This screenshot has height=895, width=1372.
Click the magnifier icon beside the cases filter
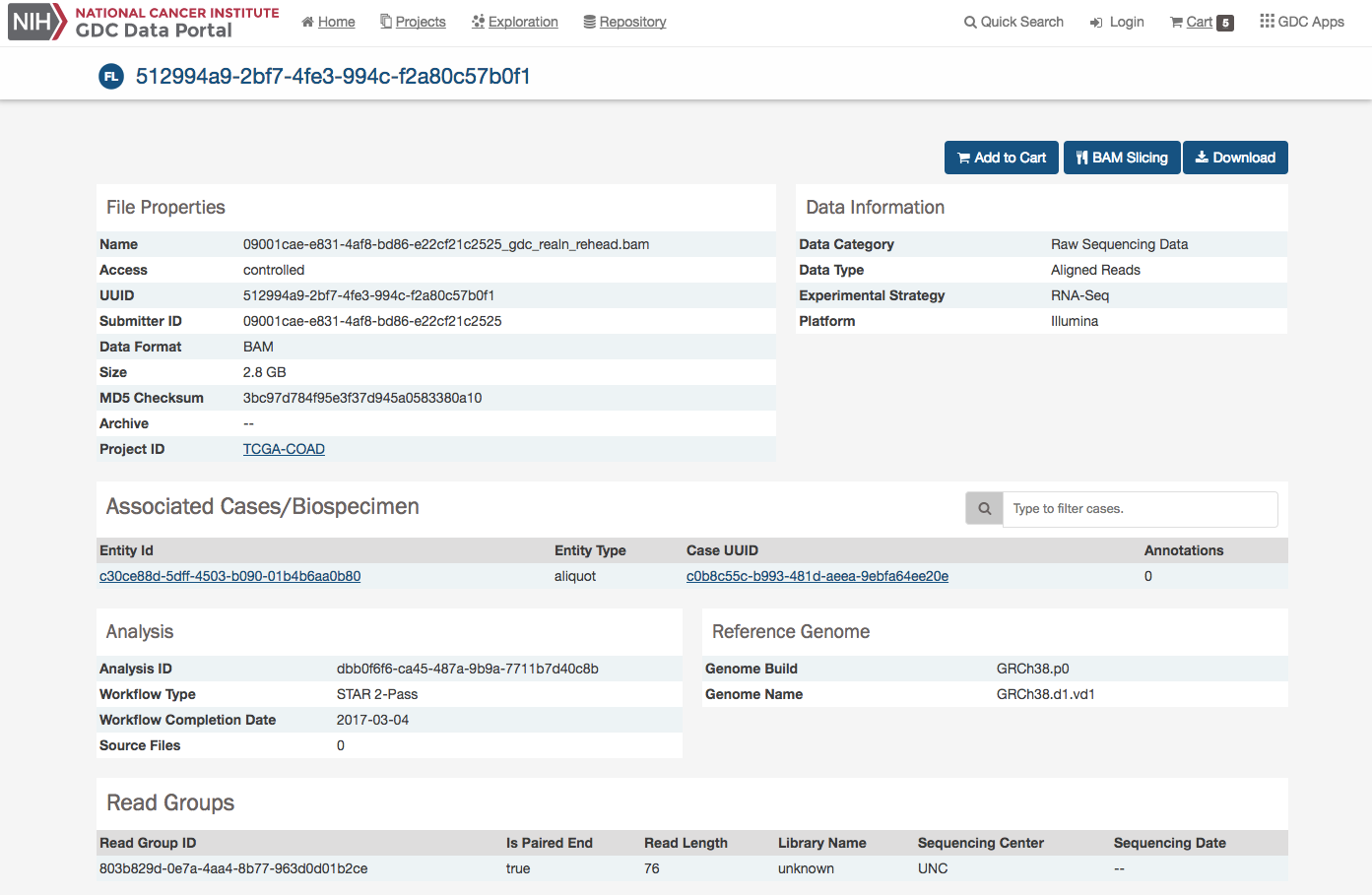984,509
